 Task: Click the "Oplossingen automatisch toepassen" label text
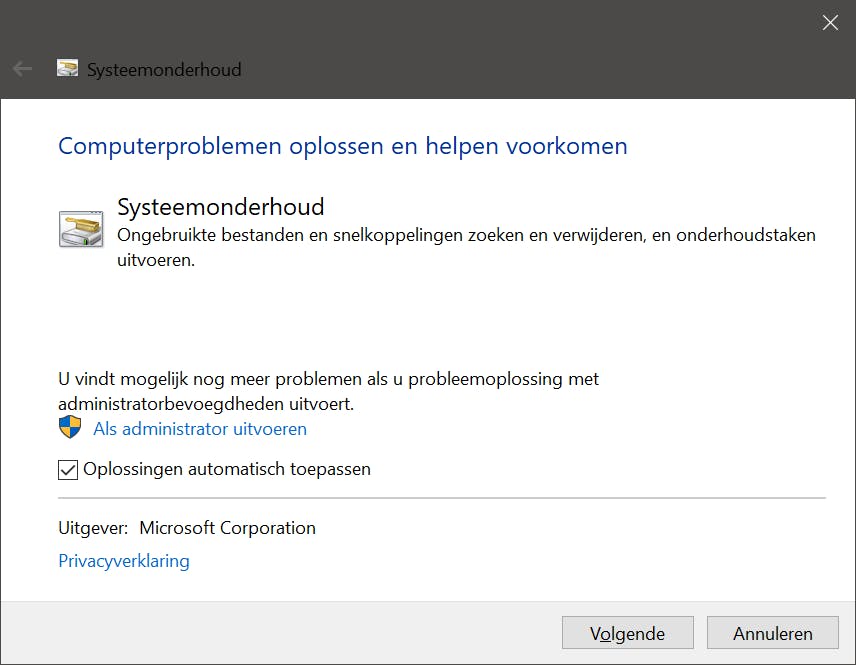227,469
